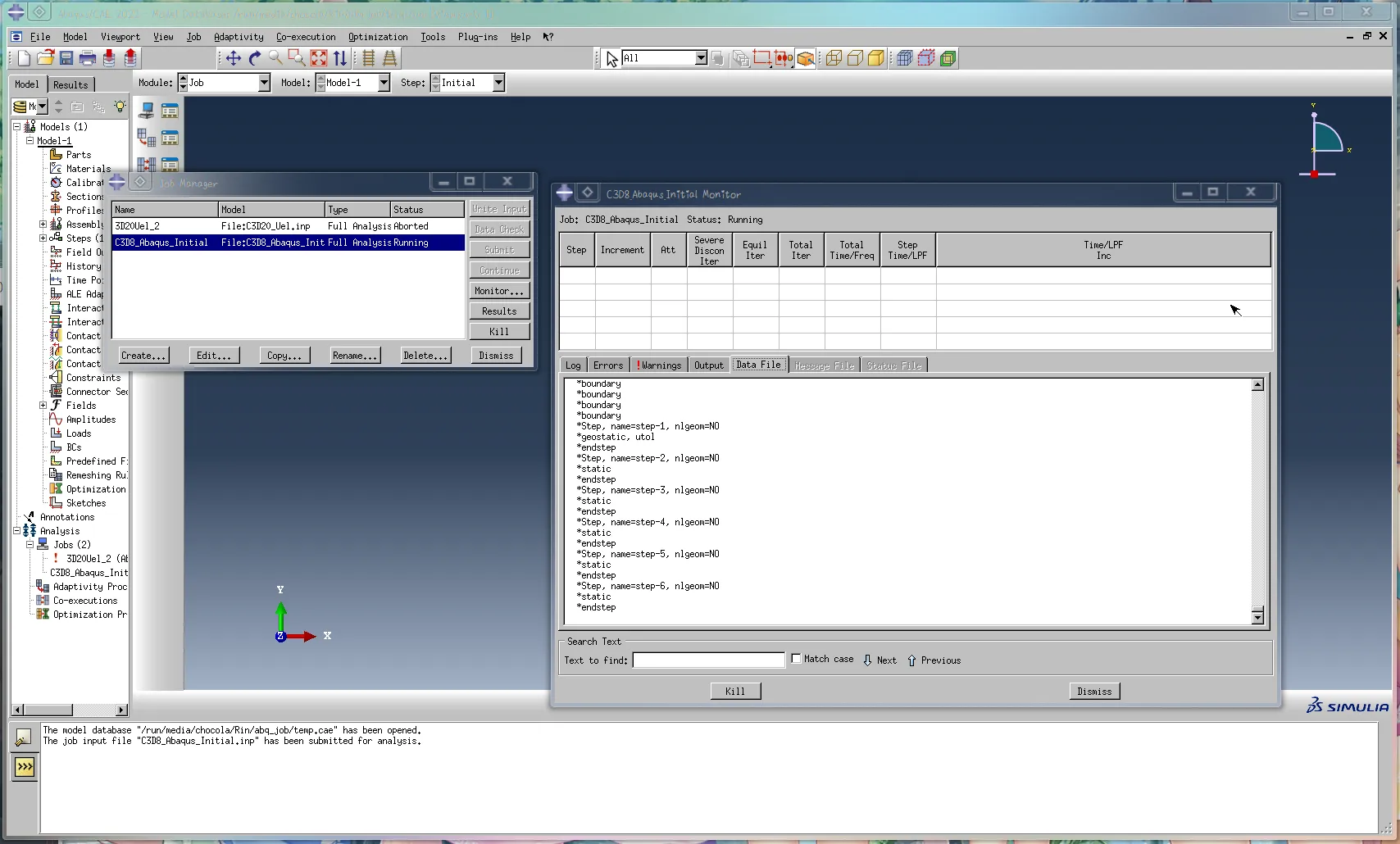1400x844 pixels.
Task: Click the Dismiss button in the monitor dialog
Action: tap(1093, 692)
